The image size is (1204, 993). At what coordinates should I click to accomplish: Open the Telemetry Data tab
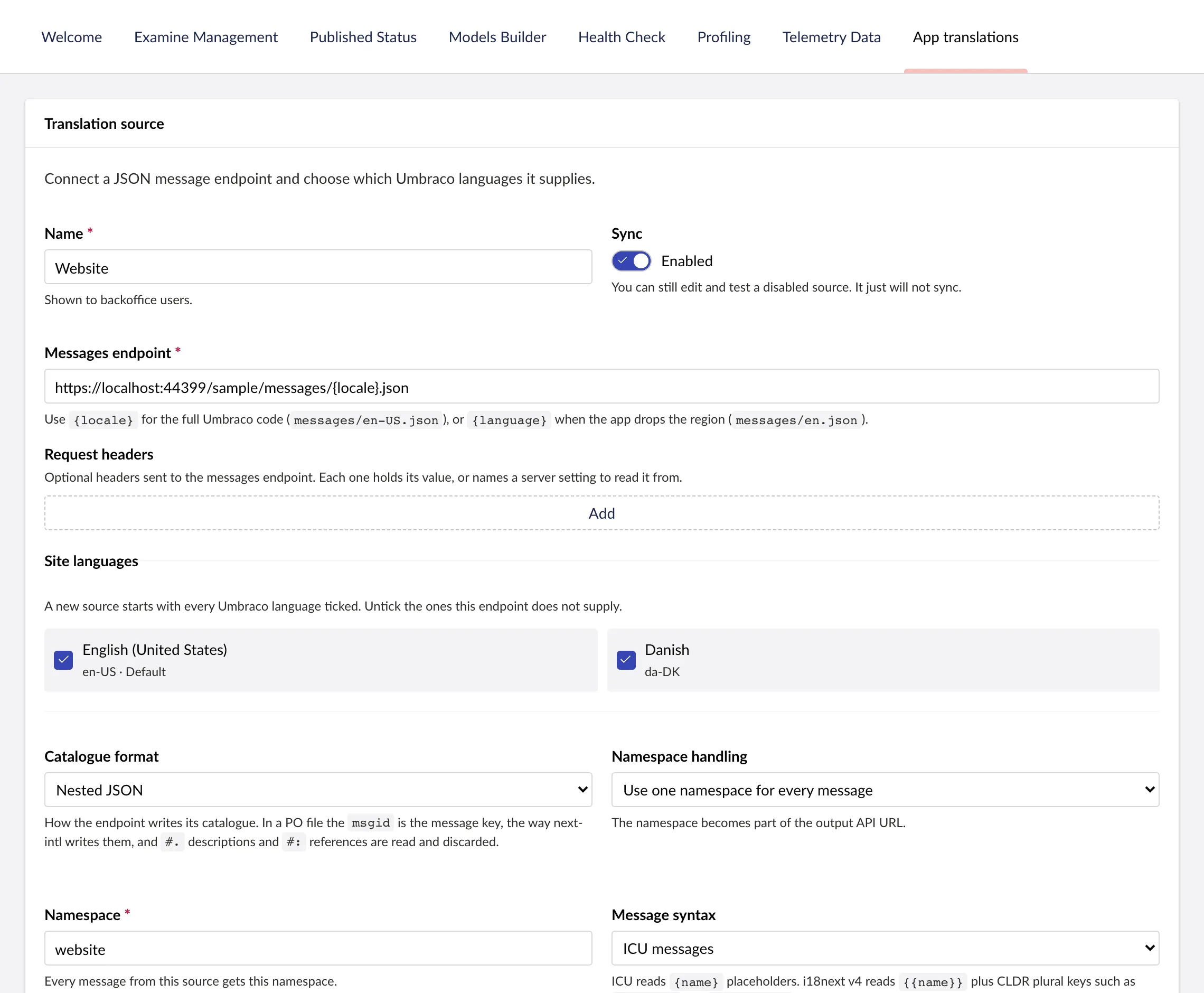(x=831, y=37)
